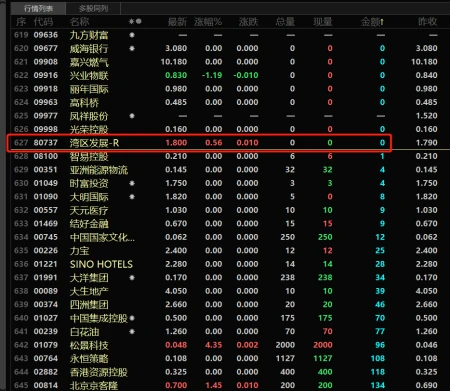Sort by the 涨跌 column header
450x391 pixels.
click(248, 22)
